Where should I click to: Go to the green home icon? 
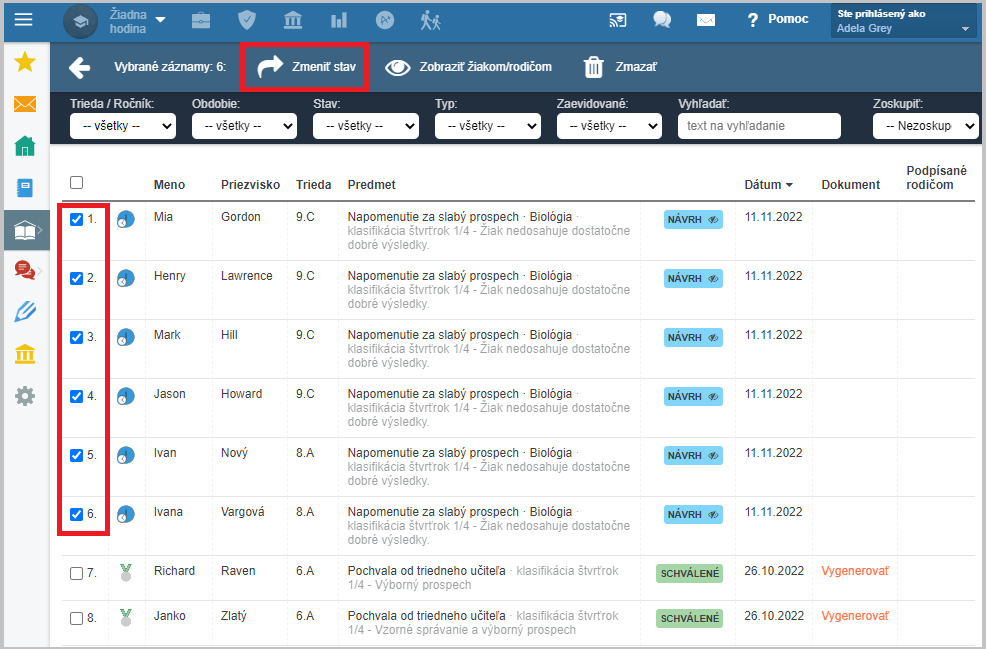coord(25,146)
